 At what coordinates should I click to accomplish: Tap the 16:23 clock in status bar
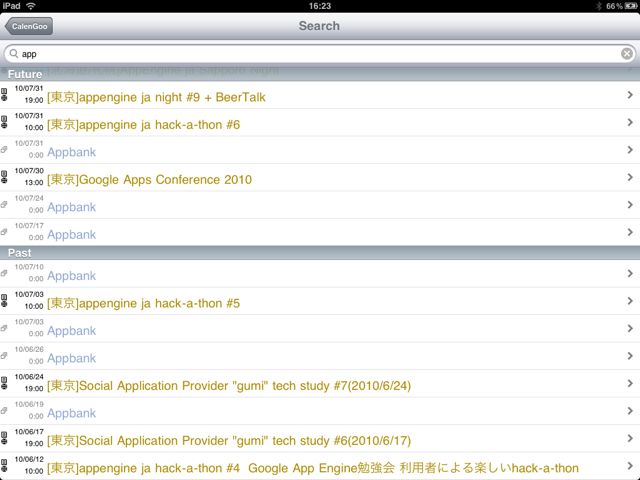click(x=320, y=6)
